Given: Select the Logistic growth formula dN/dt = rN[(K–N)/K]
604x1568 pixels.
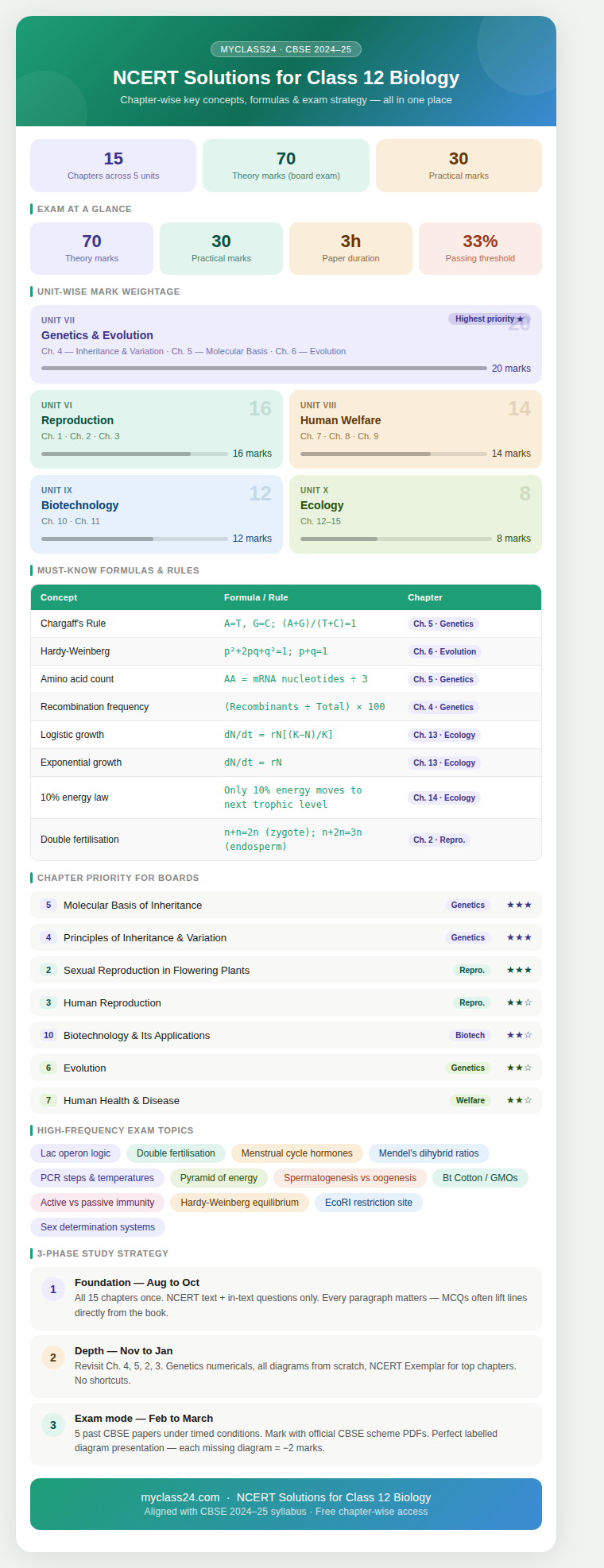Looking at the screenshot, I should coord(278,735).
